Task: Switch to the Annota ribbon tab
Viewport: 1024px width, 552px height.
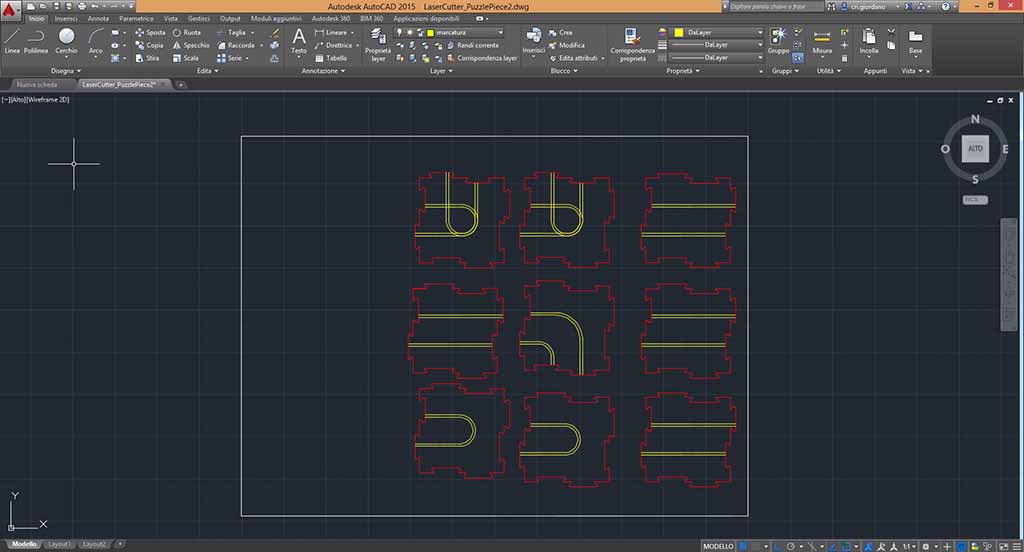Action: coord(98,18)
